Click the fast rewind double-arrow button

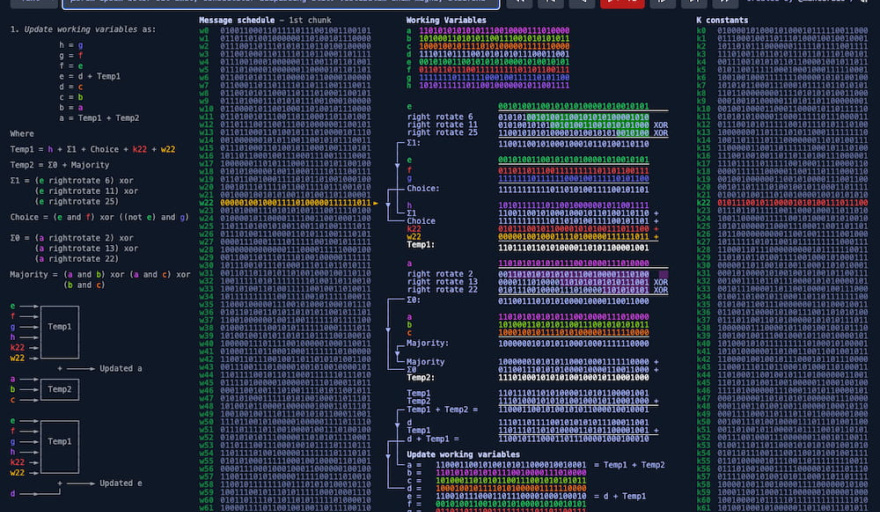tap(520, 4)
